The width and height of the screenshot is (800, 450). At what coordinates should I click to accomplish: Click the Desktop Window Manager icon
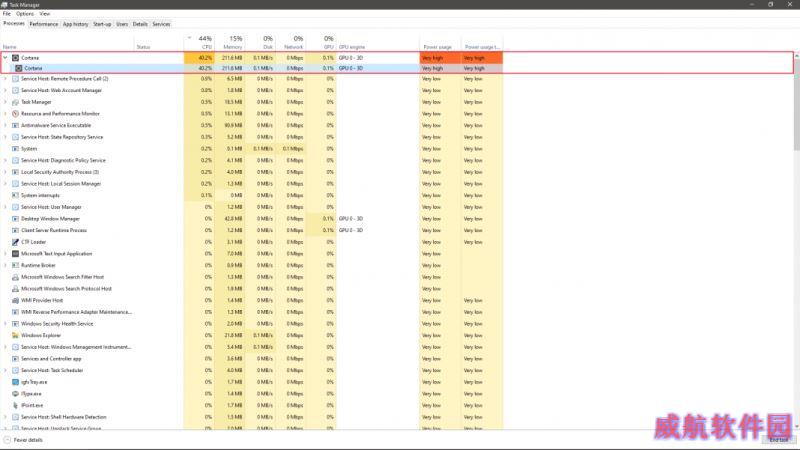click(15, 218)
